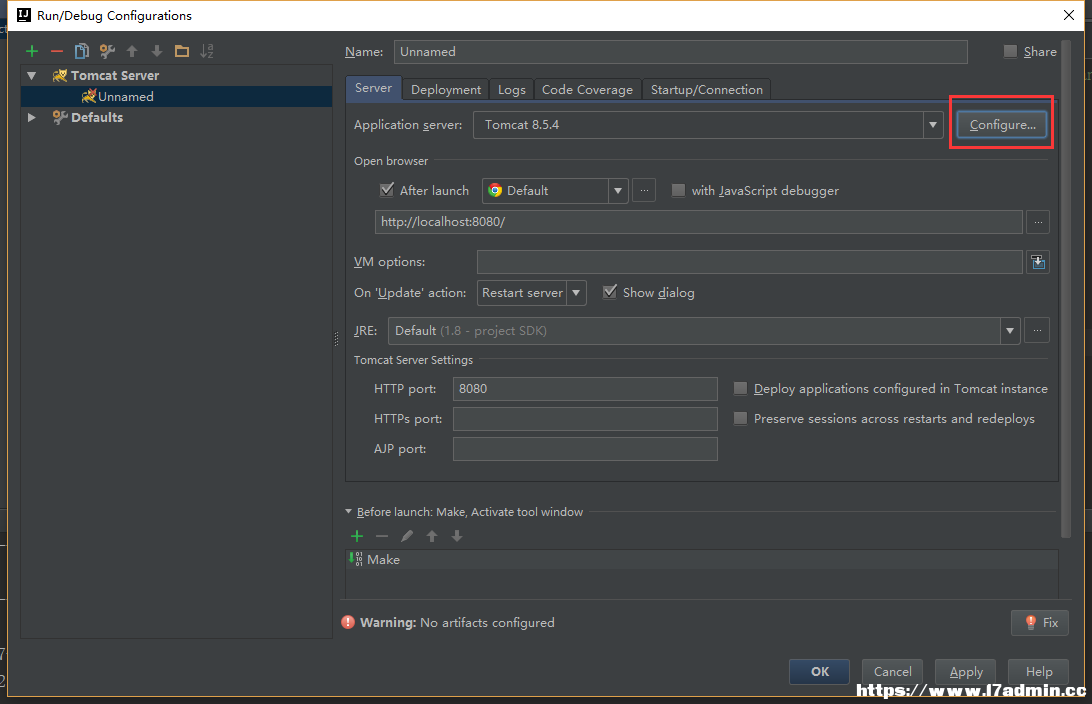Open the Application server dropdown
The height and width of the screenshot is (704, 1092).
click(933, 125)
